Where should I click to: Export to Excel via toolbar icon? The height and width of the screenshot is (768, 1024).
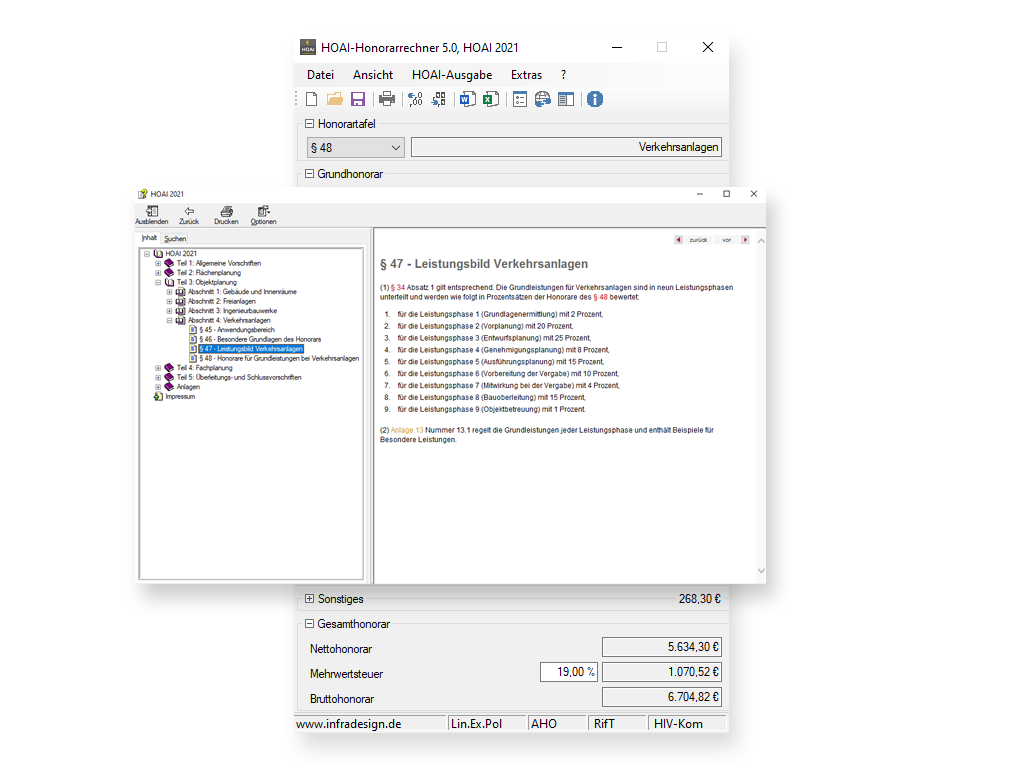[x=490, y=99]
